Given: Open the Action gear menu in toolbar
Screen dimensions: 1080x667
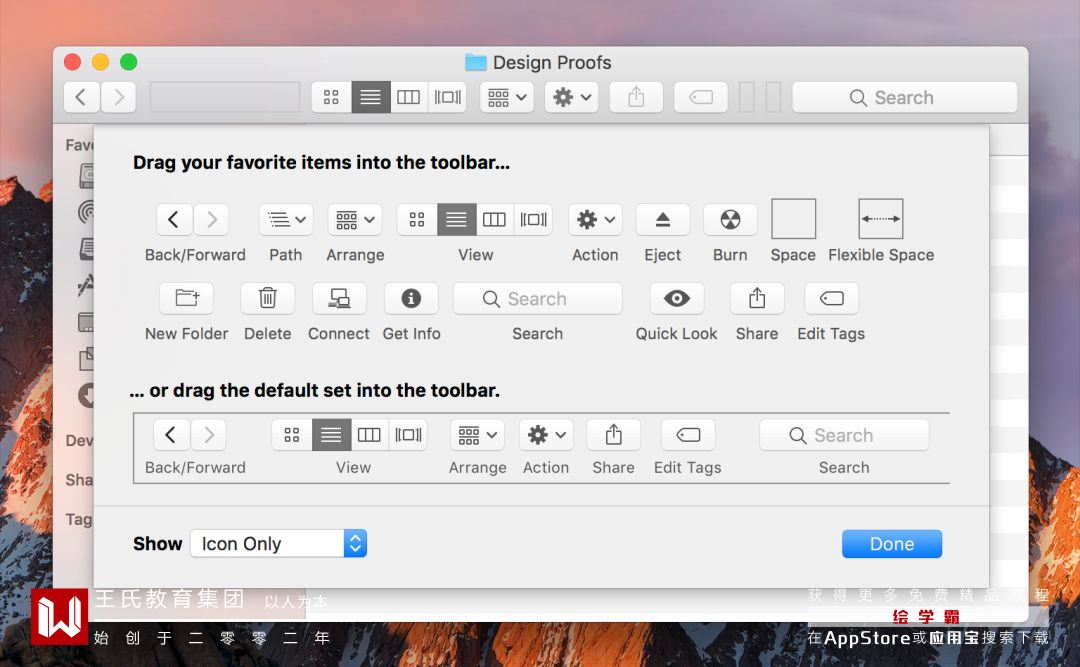Looking at the screenshot, I should 572,97.
